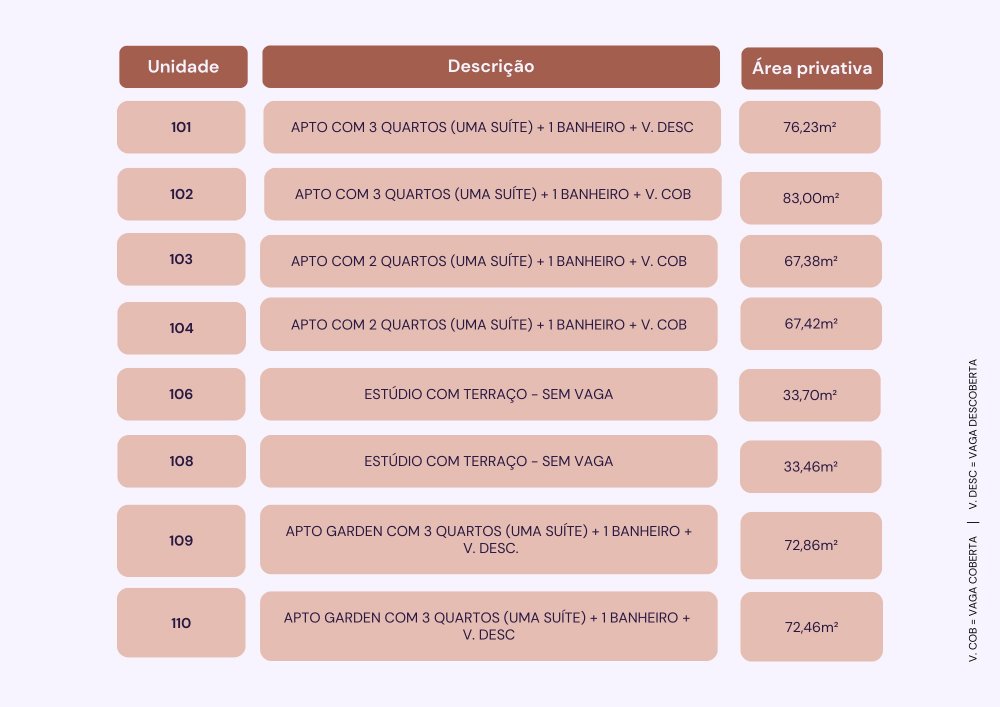Open the Apto Garden description for unit 109
Image resolution: width=1000 pixels, height=707 pixels.
tap(489, 539)
